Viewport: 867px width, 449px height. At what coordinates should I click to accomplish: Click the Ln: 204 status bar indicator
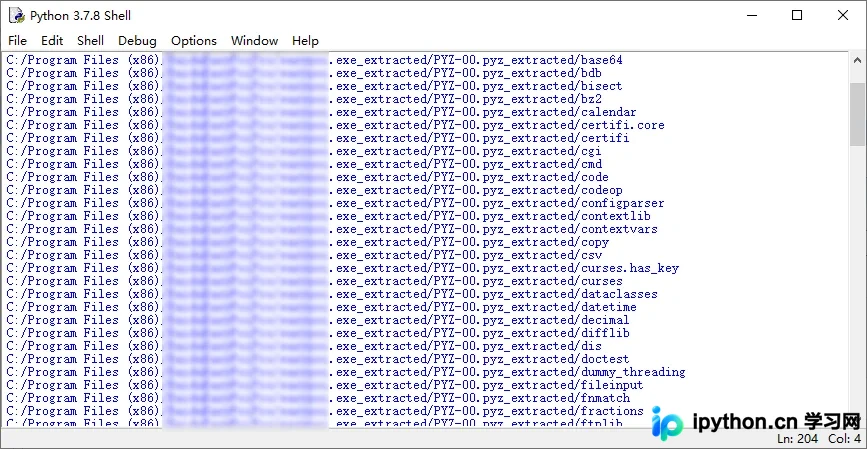click(798, 438)
